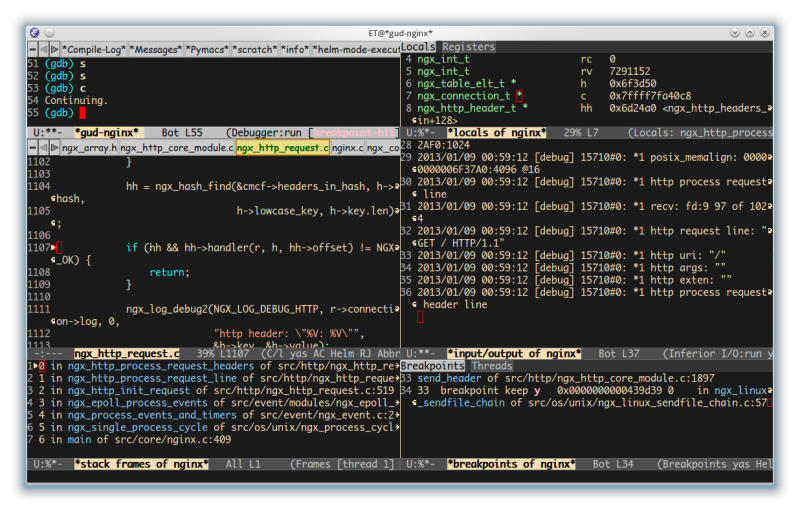Switch to the *Pymacs* buffer tab

point(207,49)
